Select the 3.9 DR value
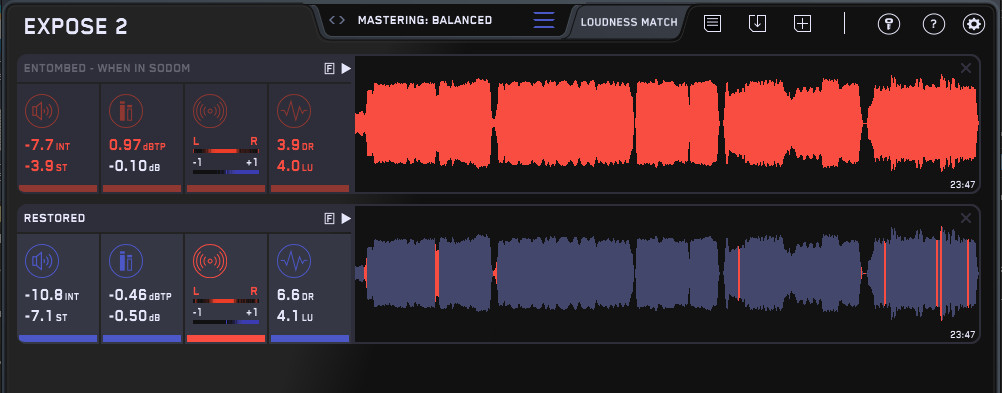Image resolution: width=1002 pixels, height=393 pixels. pos(295,146)
